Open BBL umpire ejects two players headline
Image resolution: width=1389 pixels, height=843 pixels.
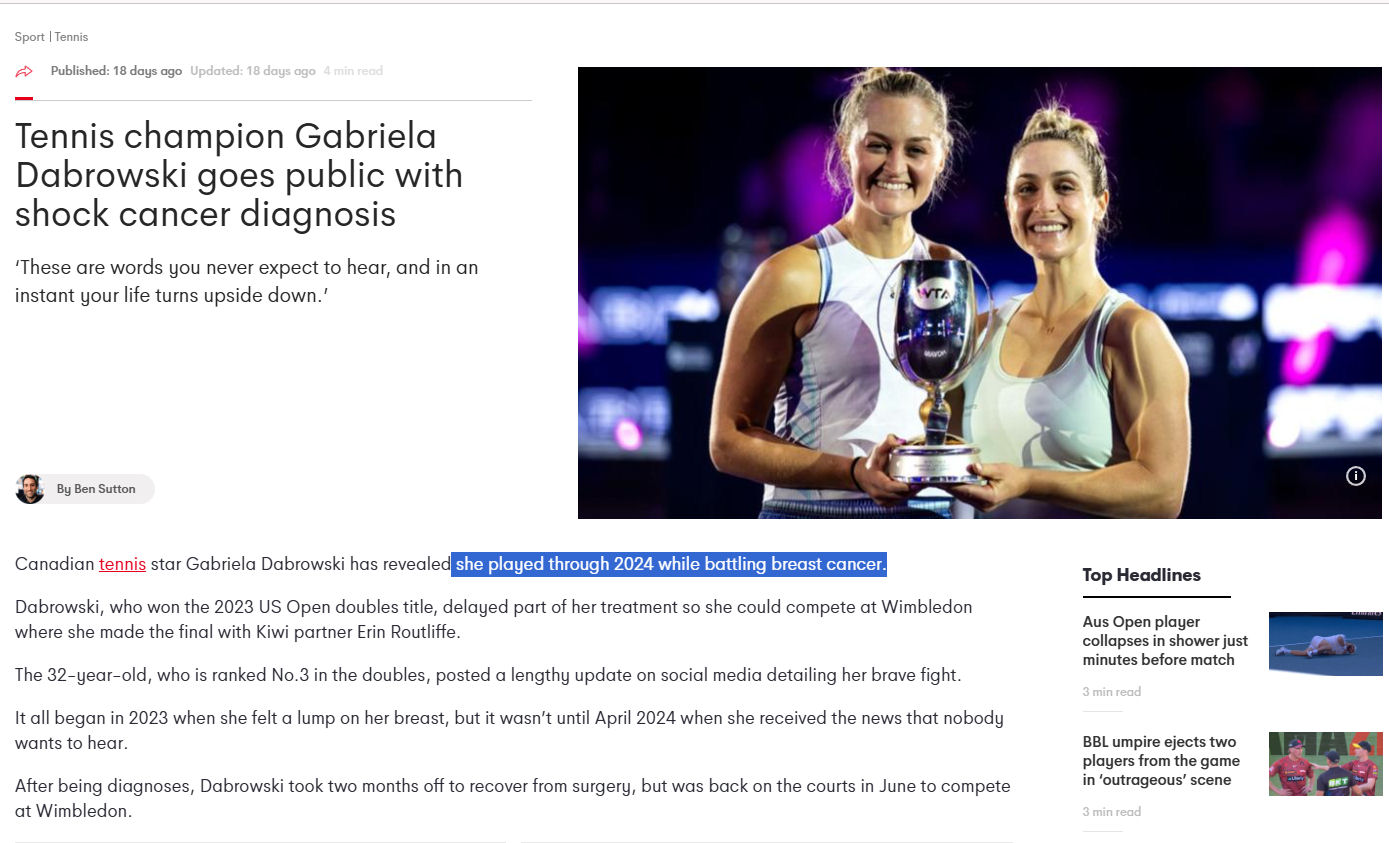(x=1161, y=760)
